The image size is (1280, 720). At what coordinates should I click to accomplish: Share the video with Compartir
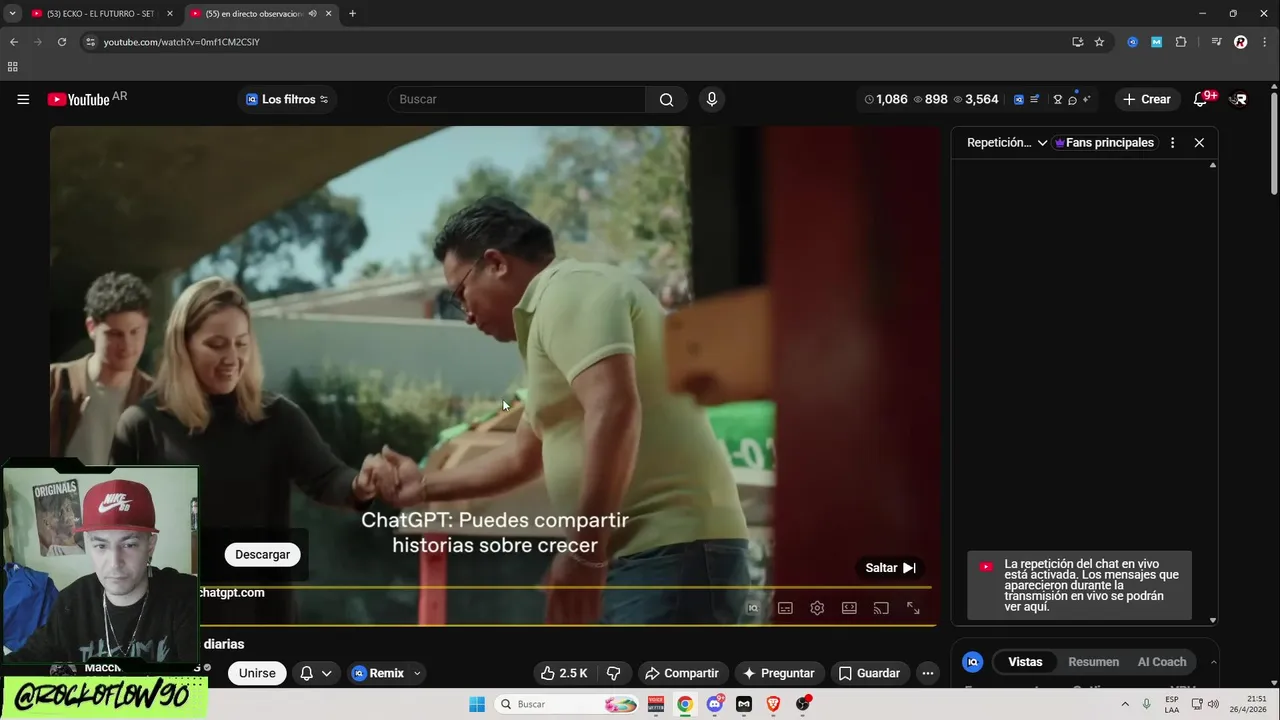pos(682,673)
